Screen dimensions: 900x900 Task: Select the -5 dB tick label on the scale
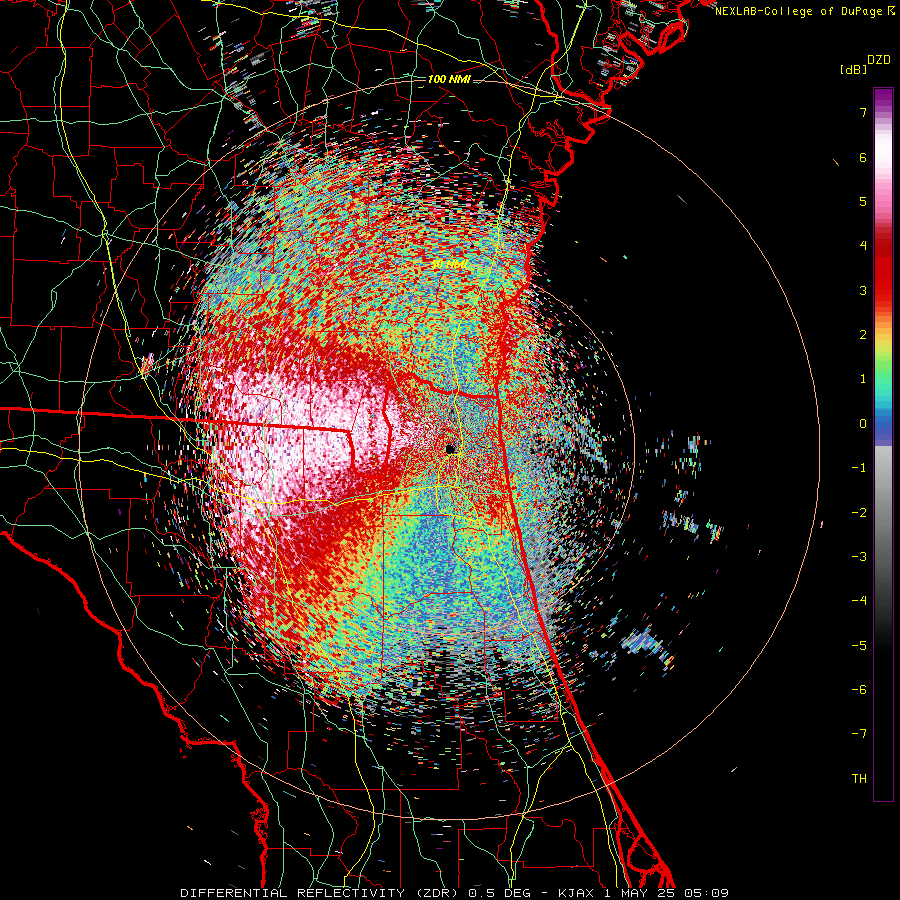[859, 646]
